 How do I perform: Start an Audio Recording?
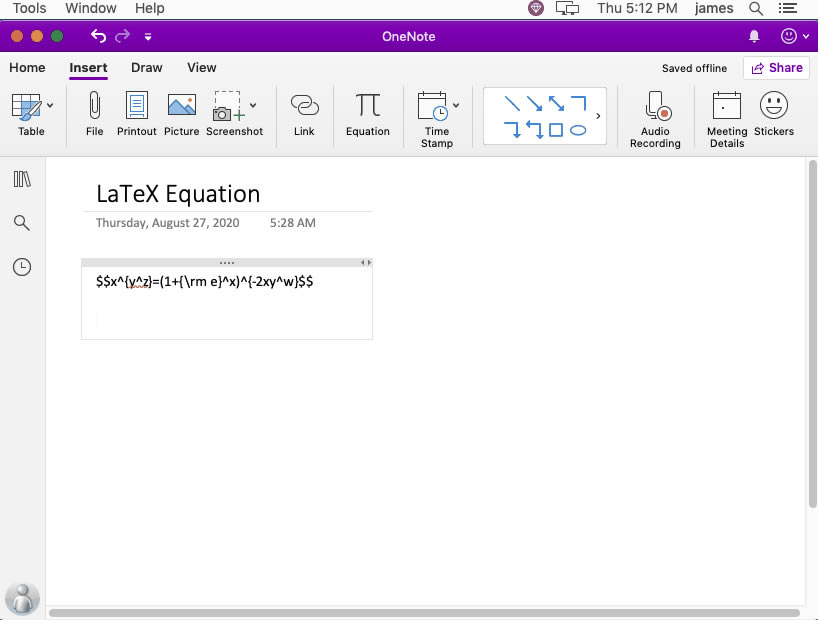[655, 115]
